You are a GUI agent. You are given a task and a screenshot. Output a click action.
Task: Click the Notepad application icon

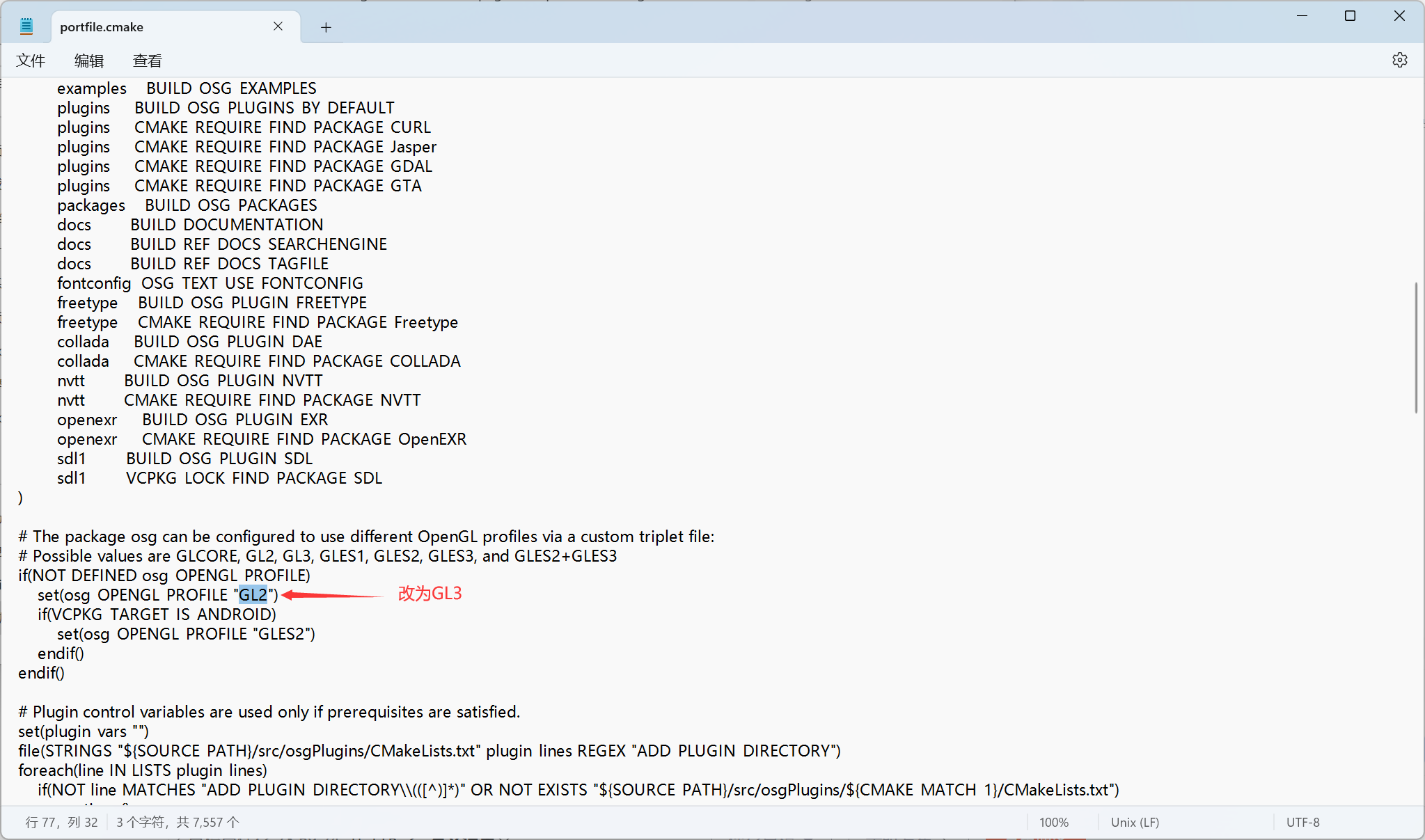click(x=26, y=25)
